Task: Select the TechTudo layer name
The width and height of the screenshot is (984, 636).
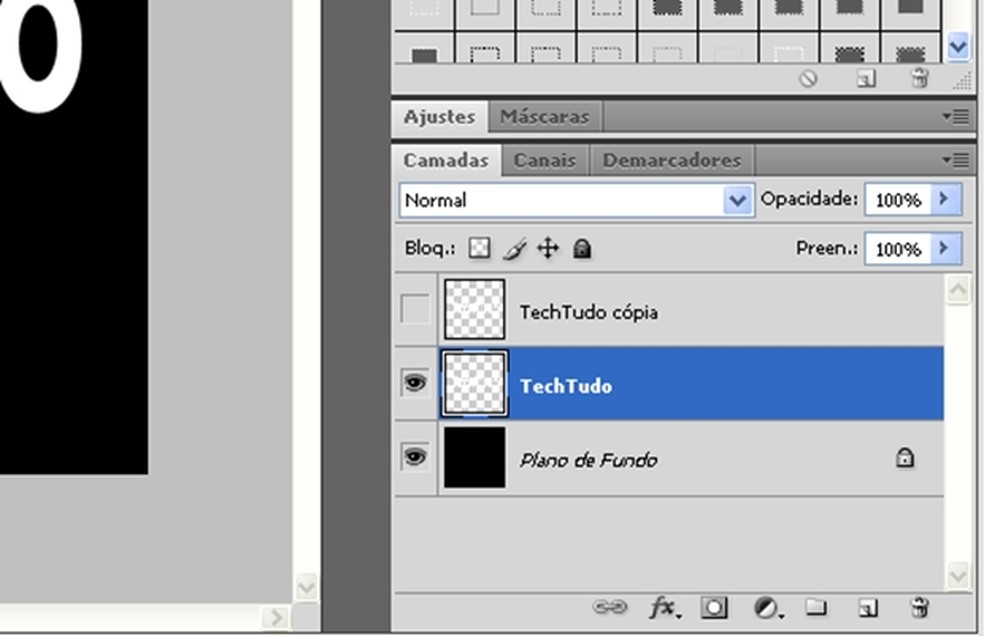Action: click(566, 386)
